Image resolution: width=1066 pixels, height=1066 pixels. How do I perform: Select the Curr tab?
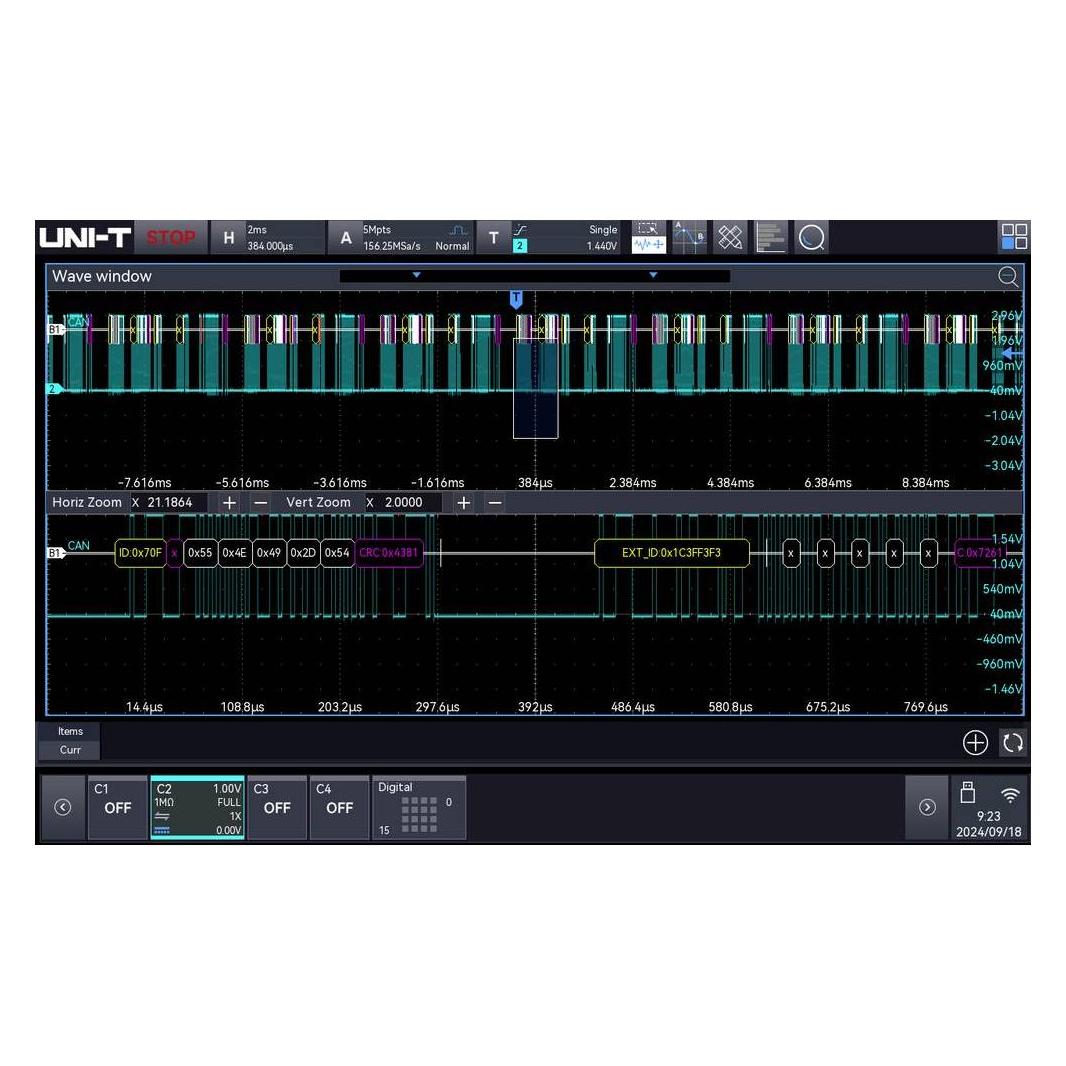coord(70,750)
